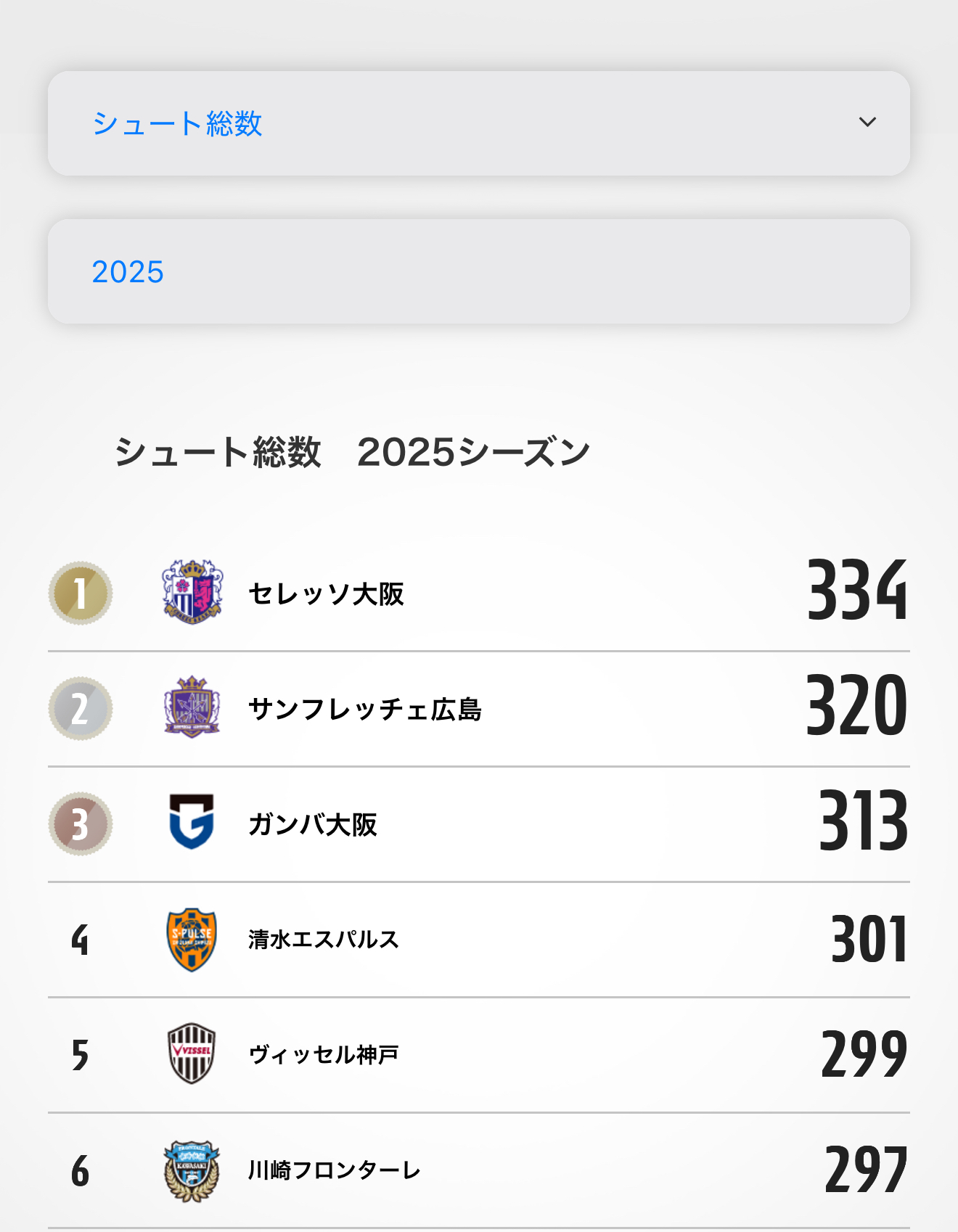958x1232 pixels.
Task: Click the Gamba Osaka club logo
Action: (x=192, y=822)
